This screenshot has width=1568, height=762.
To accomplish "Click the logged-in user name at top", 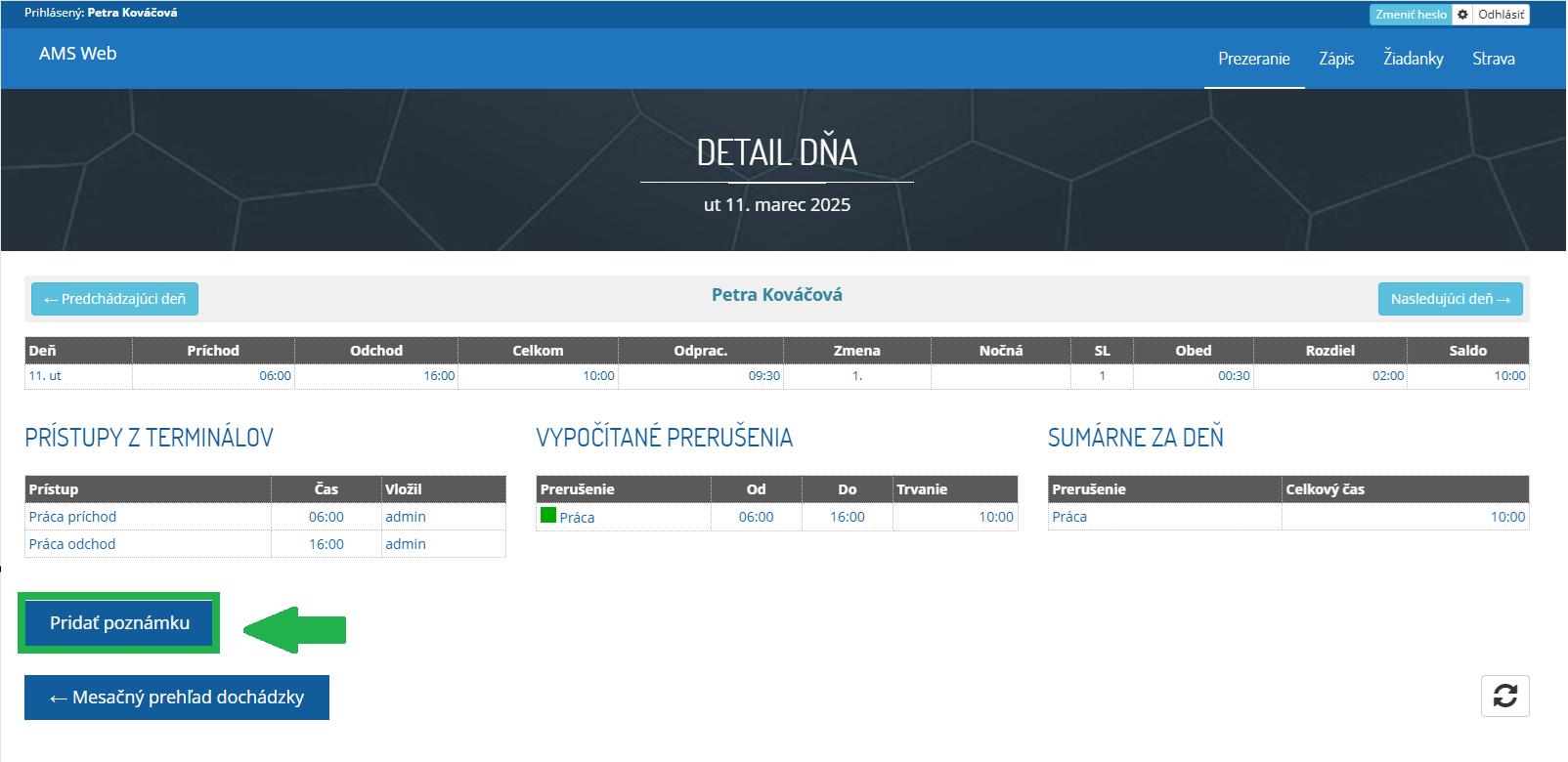I will click(x=132, y=14).
